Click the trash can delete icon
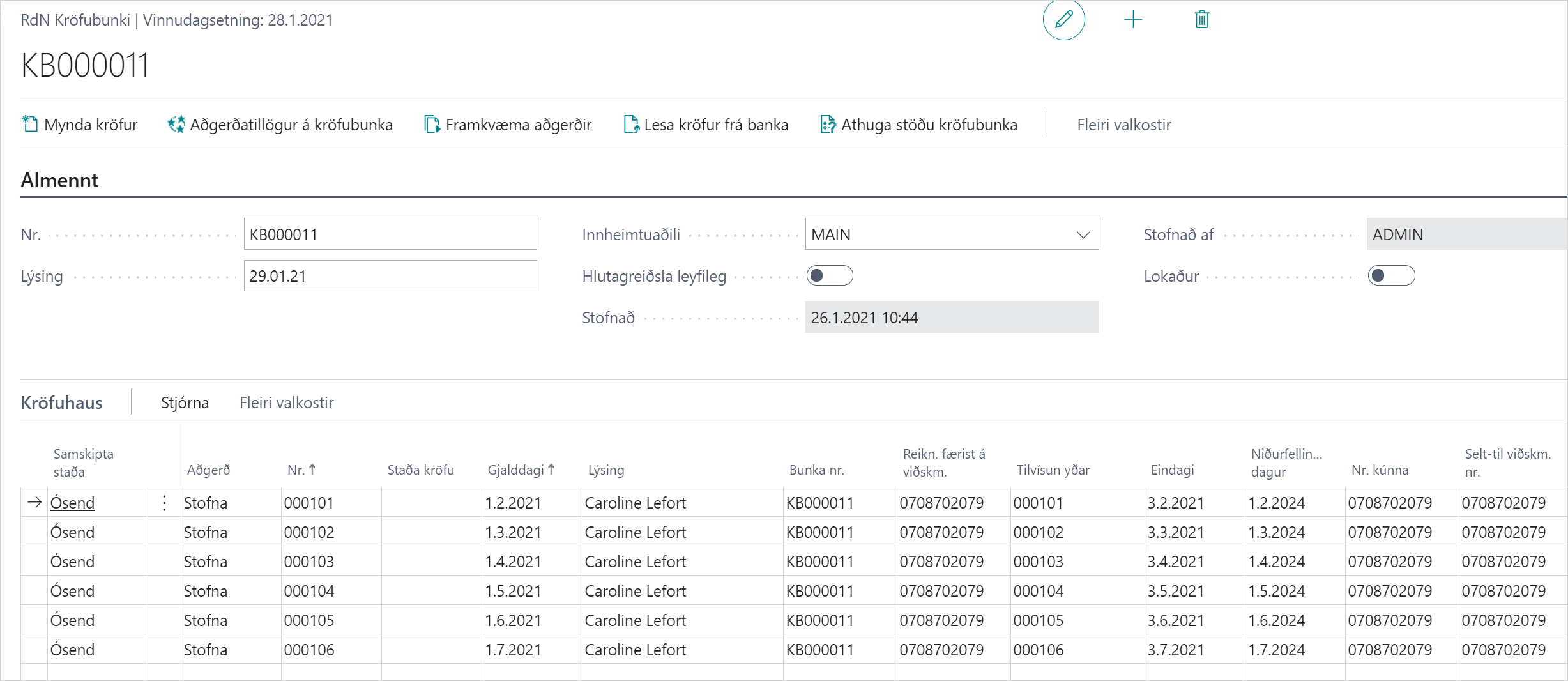The width and height of the screenshot is (1568, 681). click(1201, 20)
